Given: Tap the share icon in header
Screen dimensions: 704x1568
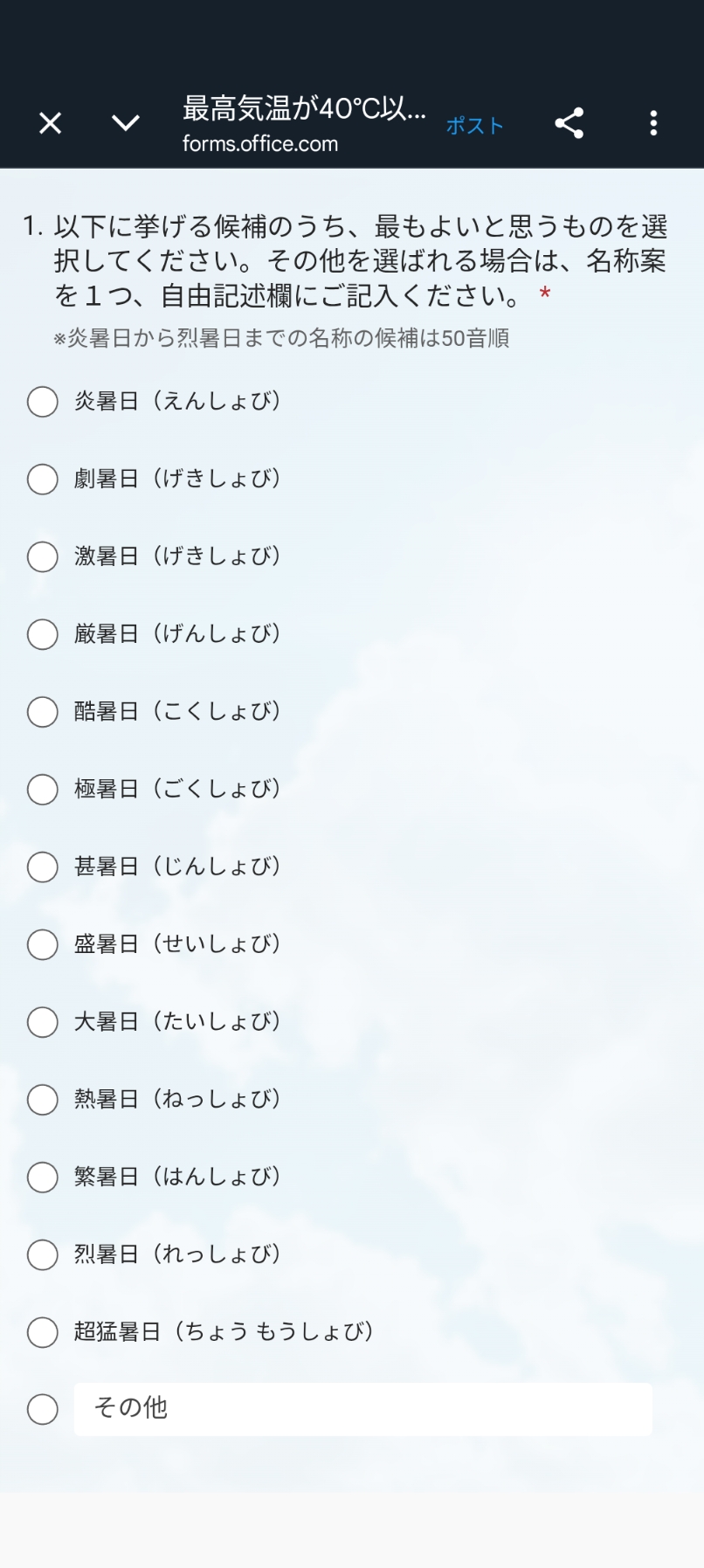Looking at the screenshot, I should click(x=569, y=123).
